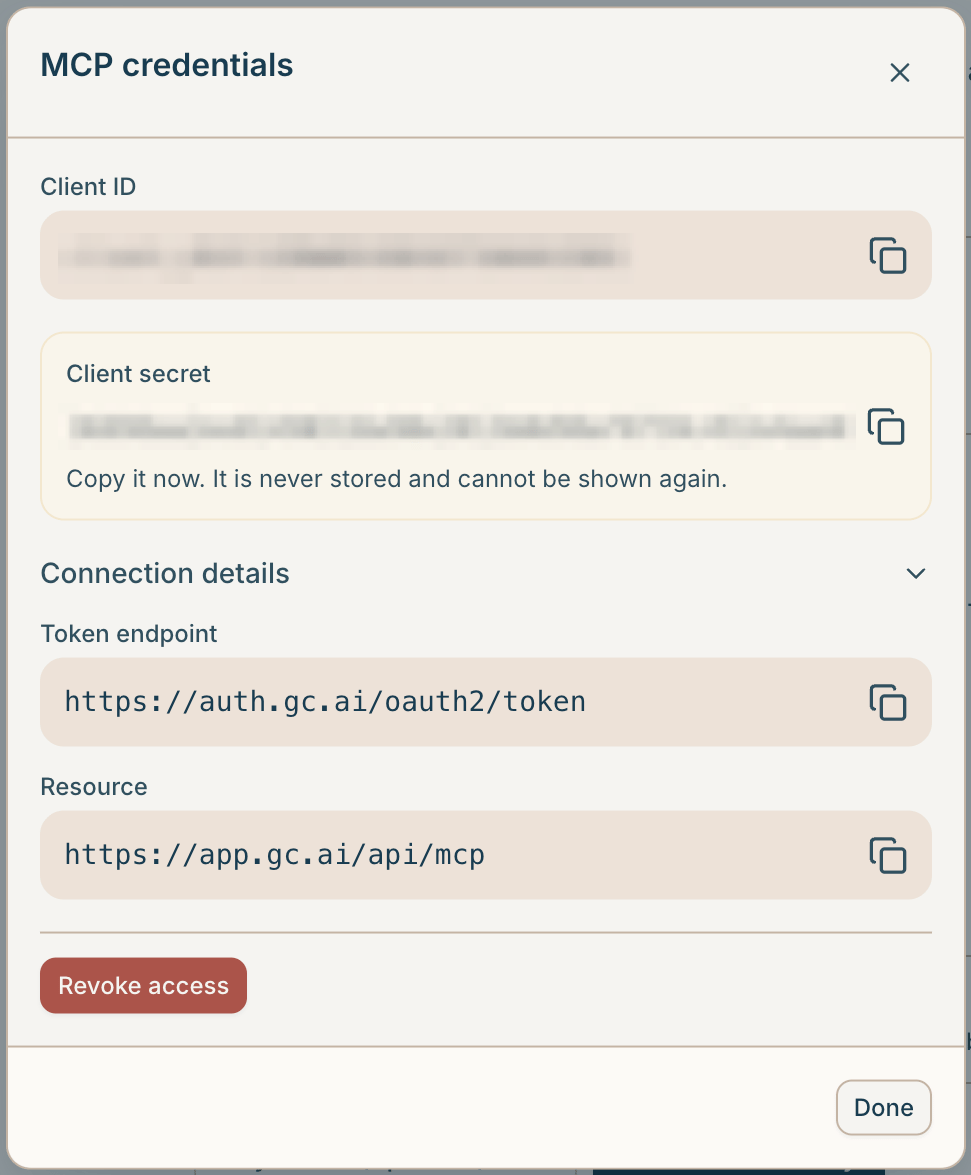
Task: Collapse the Connection details section
Action: (916, 573)
